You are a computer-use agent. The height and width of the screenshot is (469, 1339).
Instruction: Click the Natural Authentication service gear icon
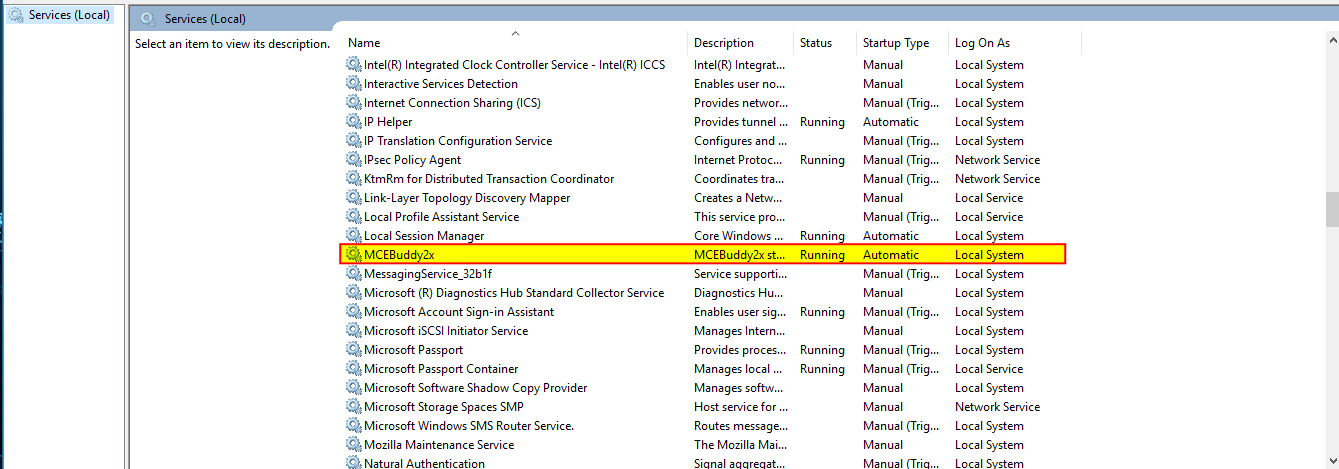353,463
